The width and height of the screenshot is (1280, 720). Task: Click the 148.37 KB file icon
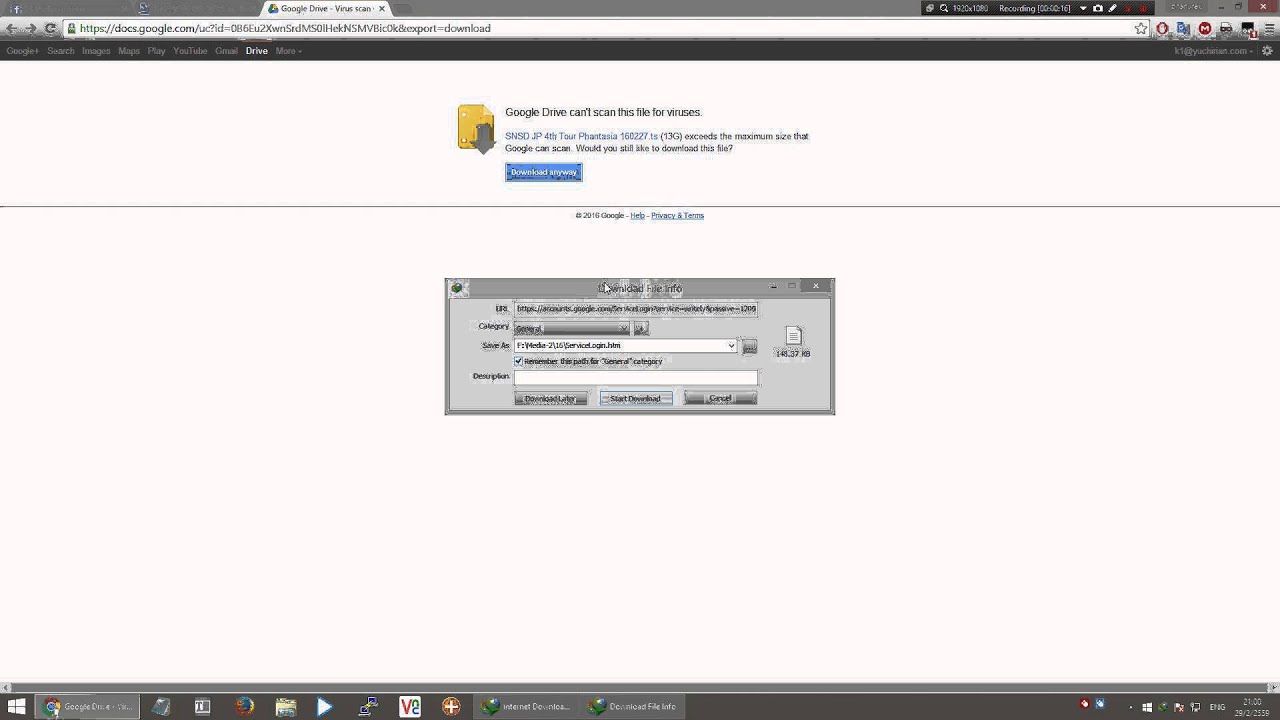(793, 336)
